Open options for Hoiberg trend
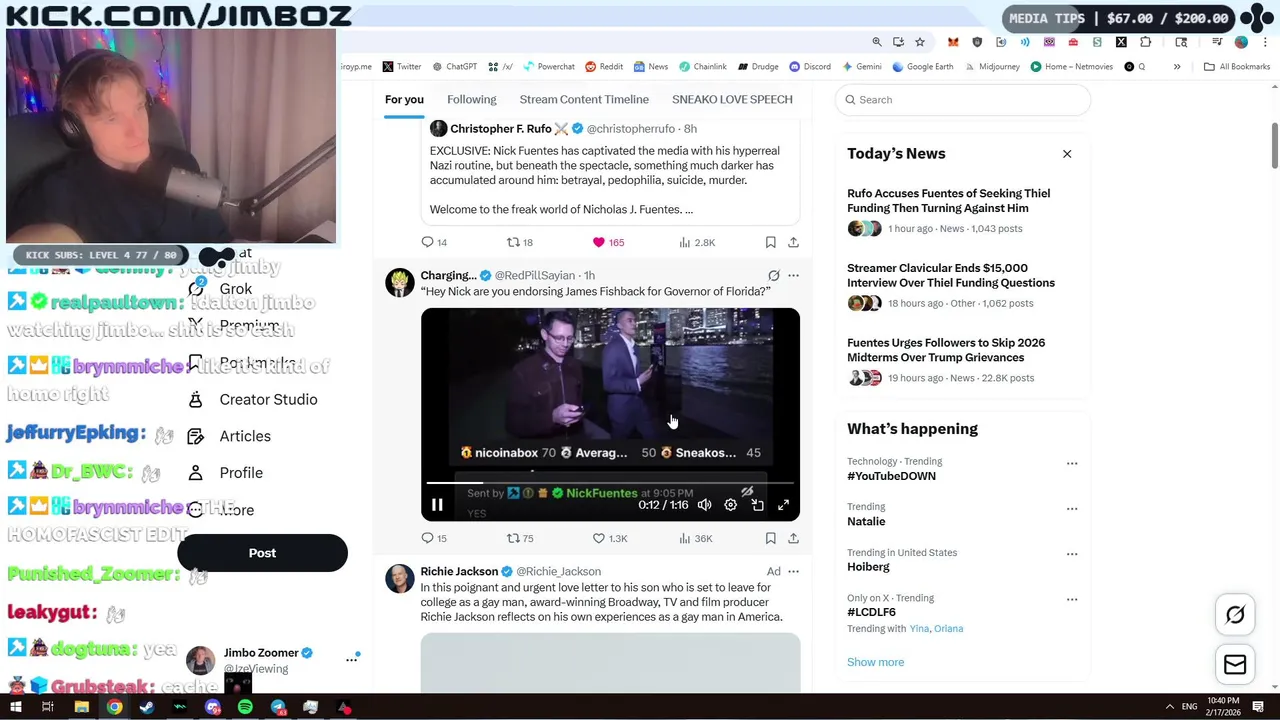 click(x=1072, y=554)
